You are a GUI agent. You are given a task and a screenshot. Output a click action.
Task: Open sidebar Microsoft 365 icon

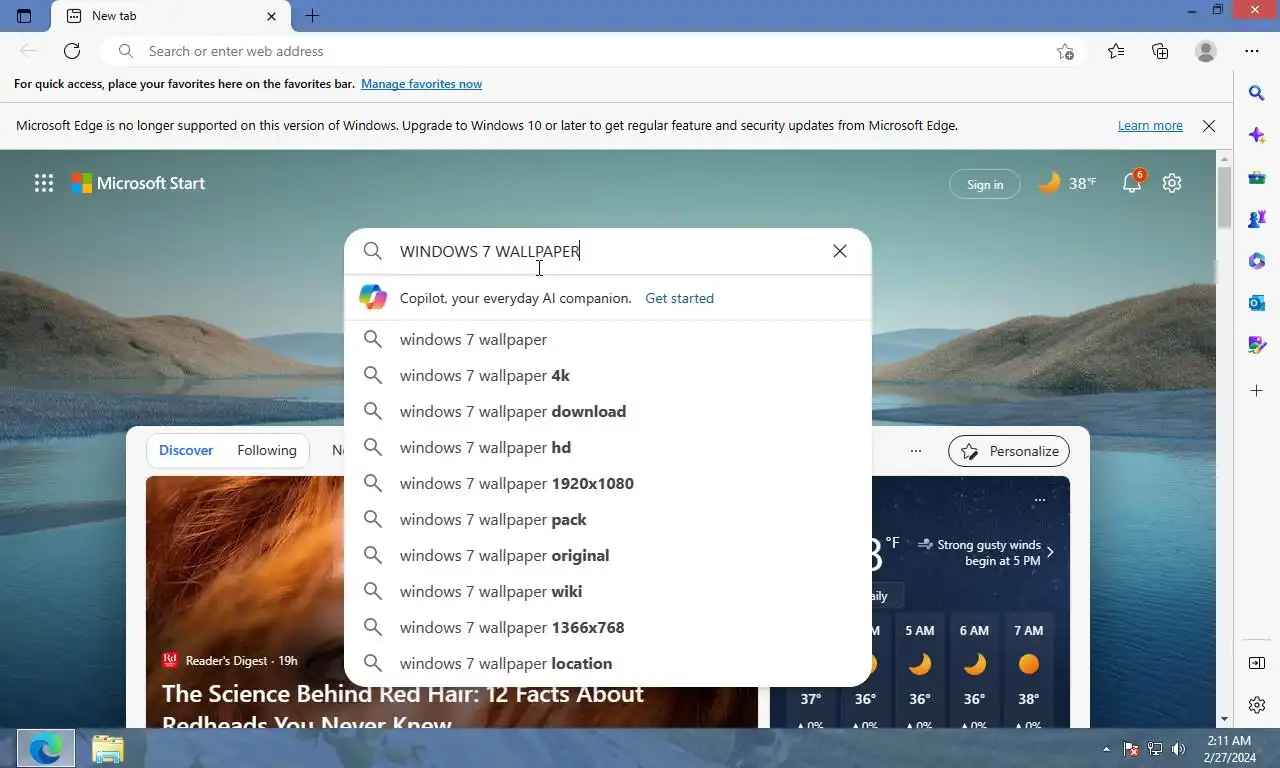pyautogui.click(x=1257, y=261)
